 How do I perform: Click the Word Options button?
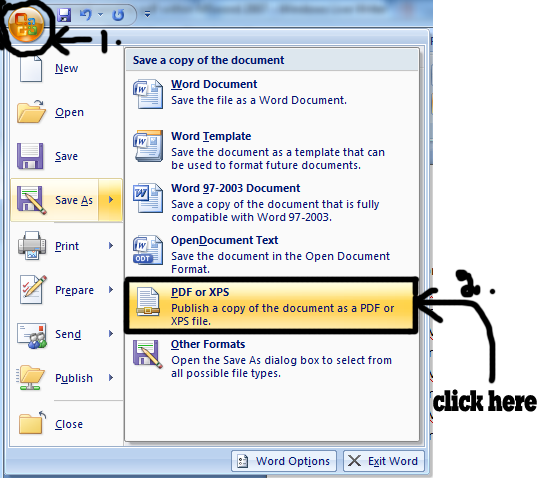(x=284, y=461)
